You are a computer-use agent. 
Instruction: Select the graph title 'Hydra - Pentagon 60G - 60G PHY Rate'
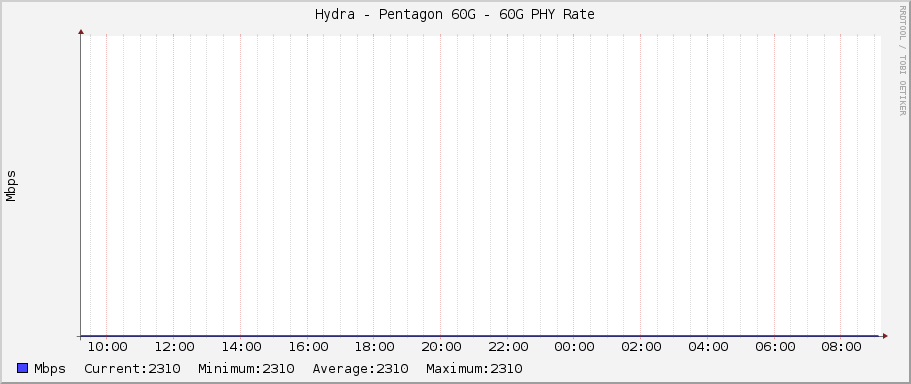pos(455,15)
